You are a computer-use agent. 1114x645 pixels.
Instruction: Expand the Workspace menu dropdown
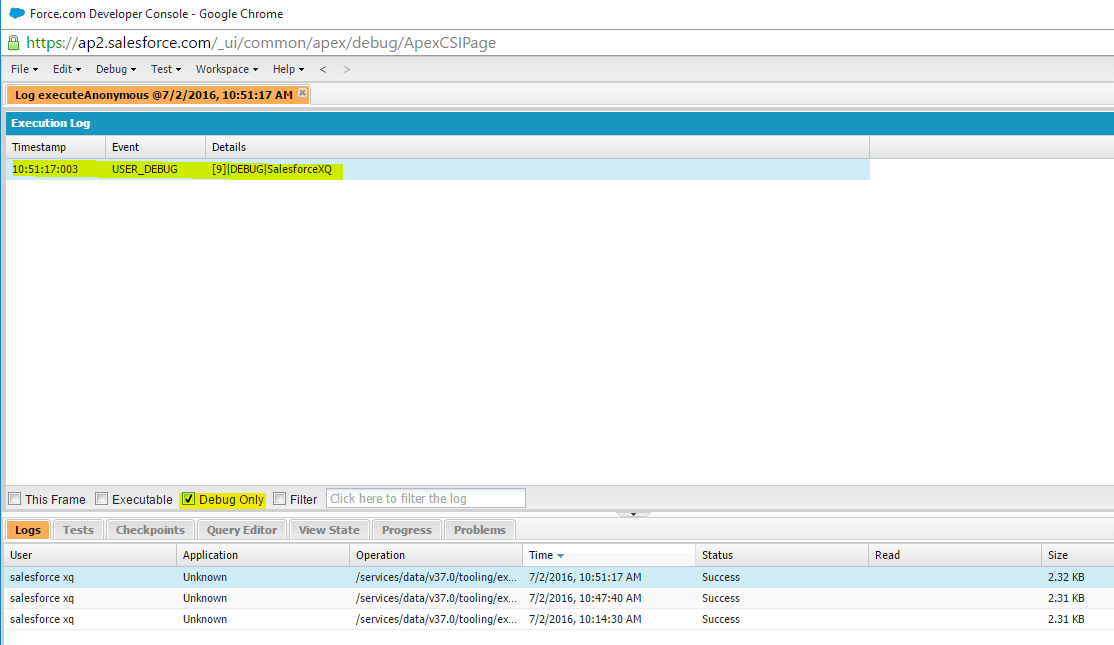click(224, 69)
